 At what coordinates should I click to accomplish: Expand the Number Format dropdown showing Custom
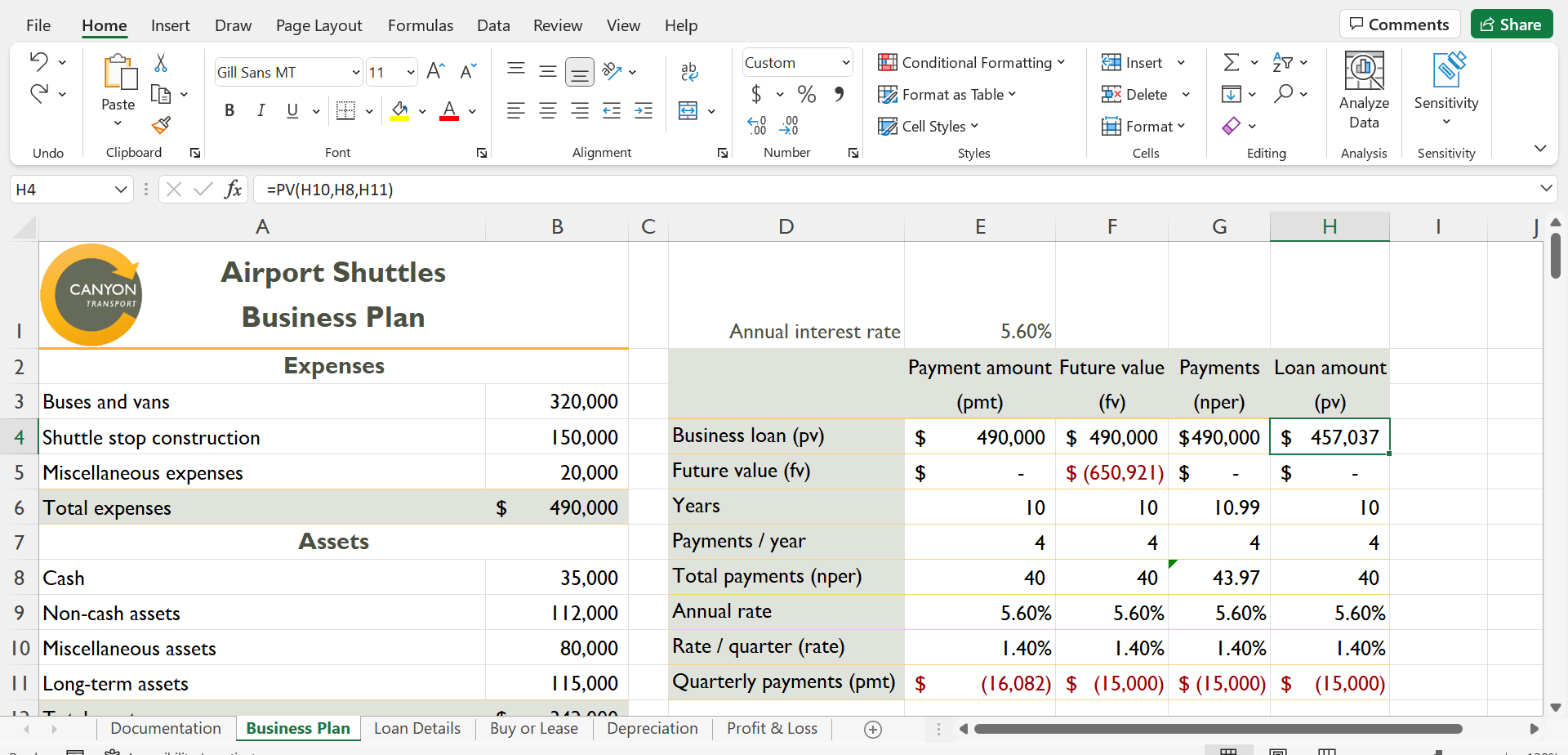point(845,63)
